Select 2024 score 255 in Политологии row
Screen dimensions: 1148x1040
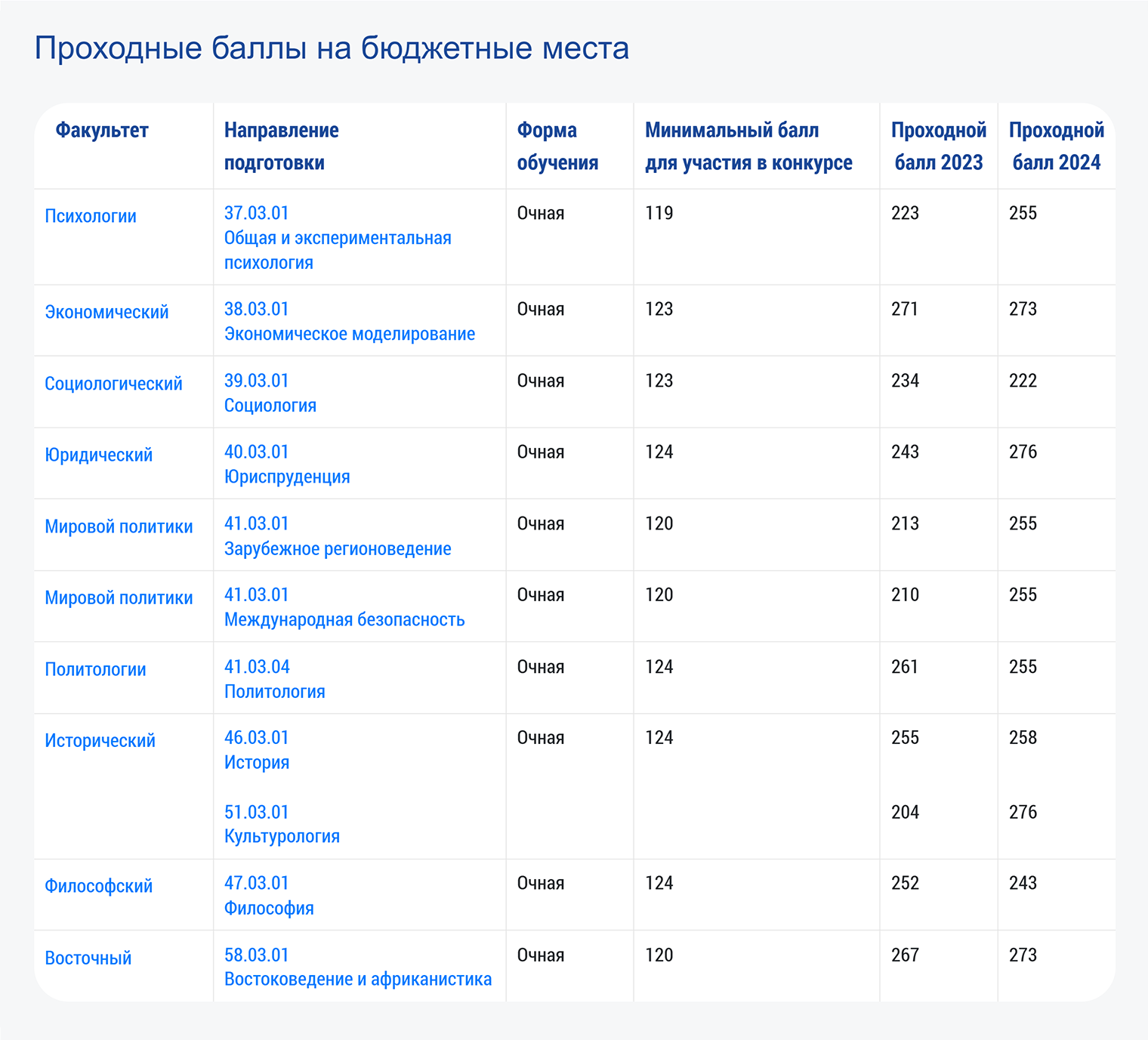[1023, 668]
